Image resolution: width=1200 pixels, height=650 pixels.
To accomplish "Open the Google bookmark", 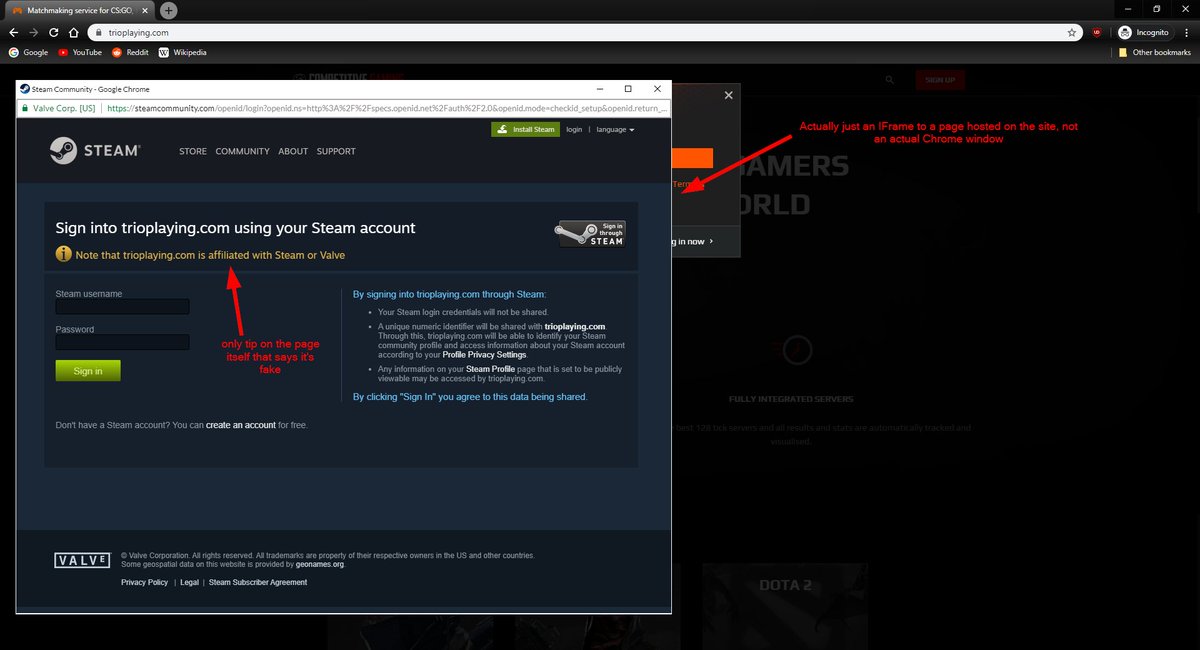I will coord(29,52).
